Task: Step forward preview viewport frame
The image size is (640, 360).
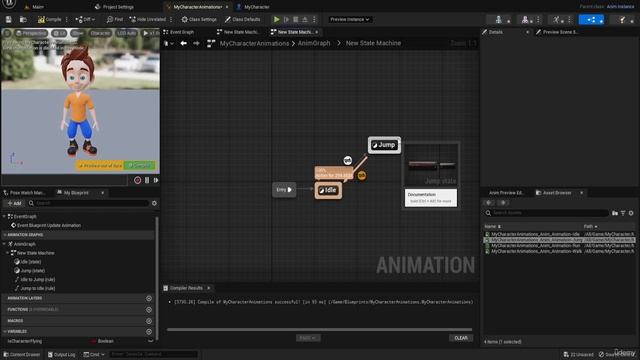Action: pos(156,180)
